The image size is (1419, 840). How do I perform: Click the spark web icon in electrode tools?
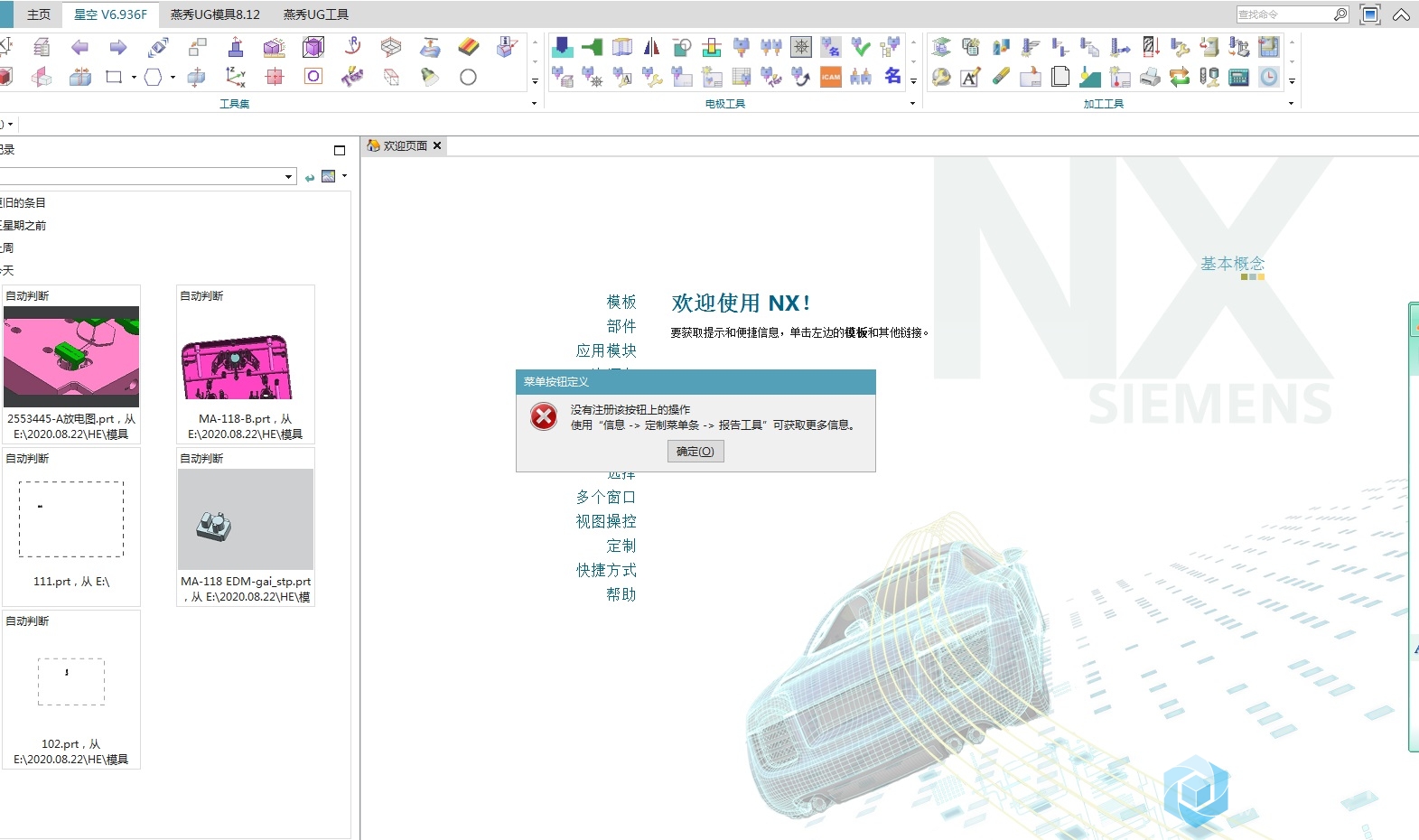pyautogui.click(x=801, y=47)
